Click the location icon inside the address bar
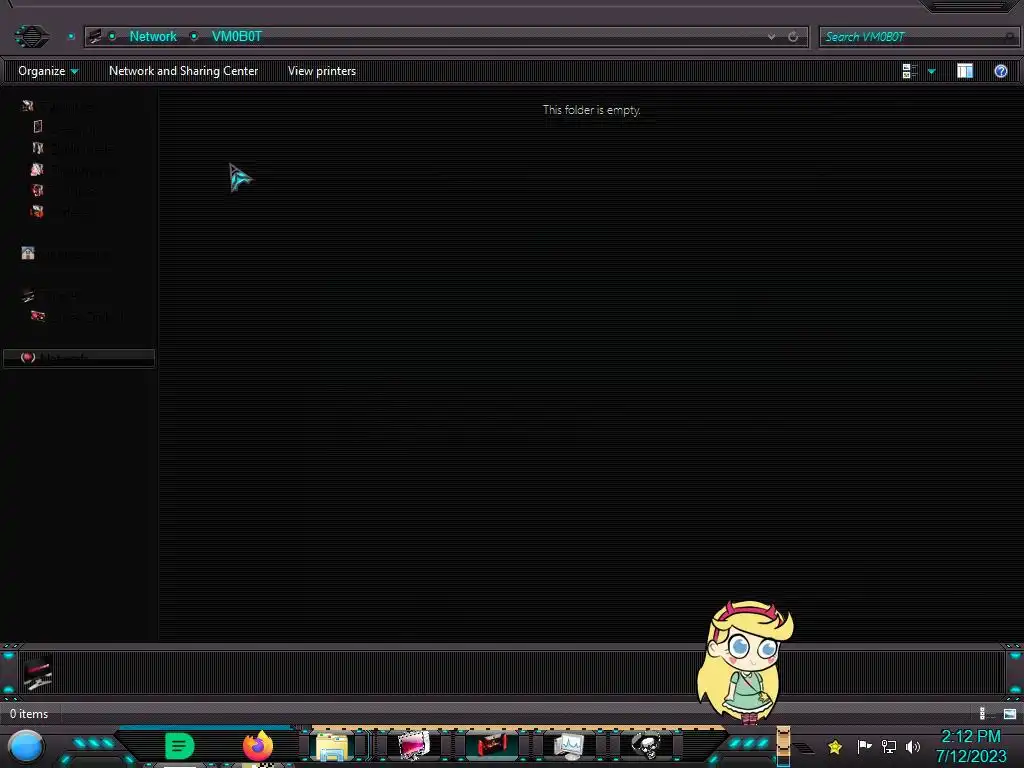 95,37
